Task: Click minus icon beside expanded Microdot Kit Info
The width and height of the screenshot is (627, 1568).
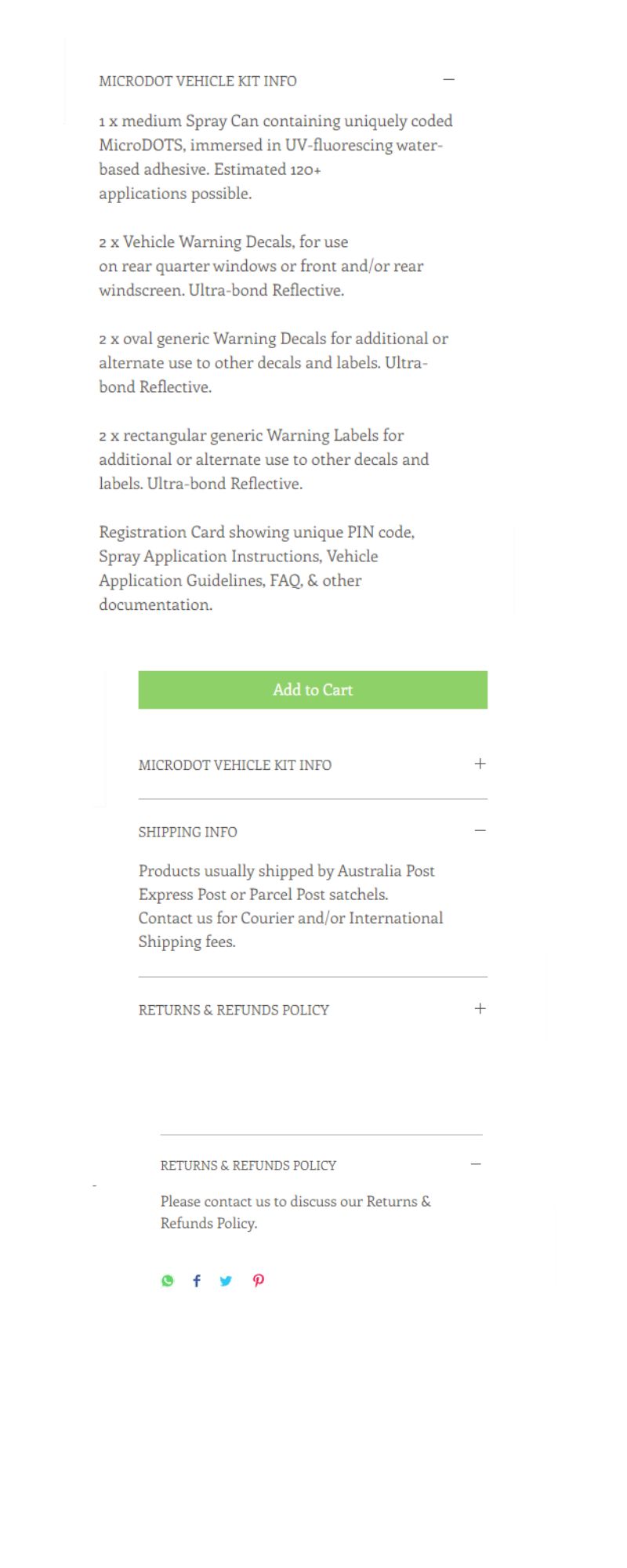Action: [449, 80]
